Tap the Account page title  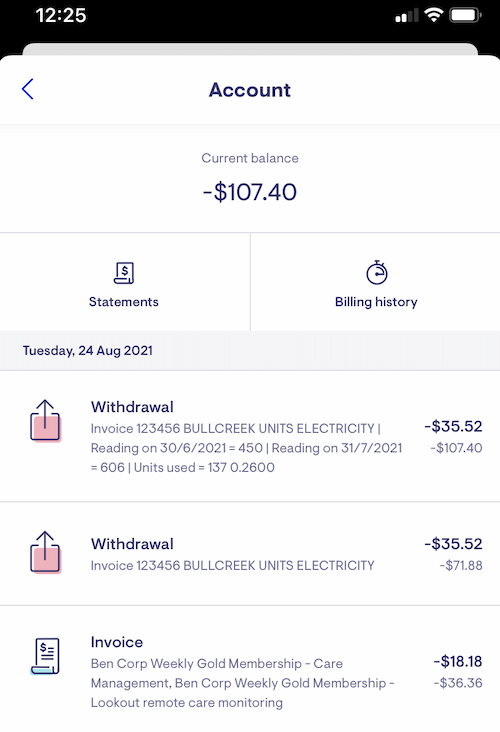(x=250, y=90)
